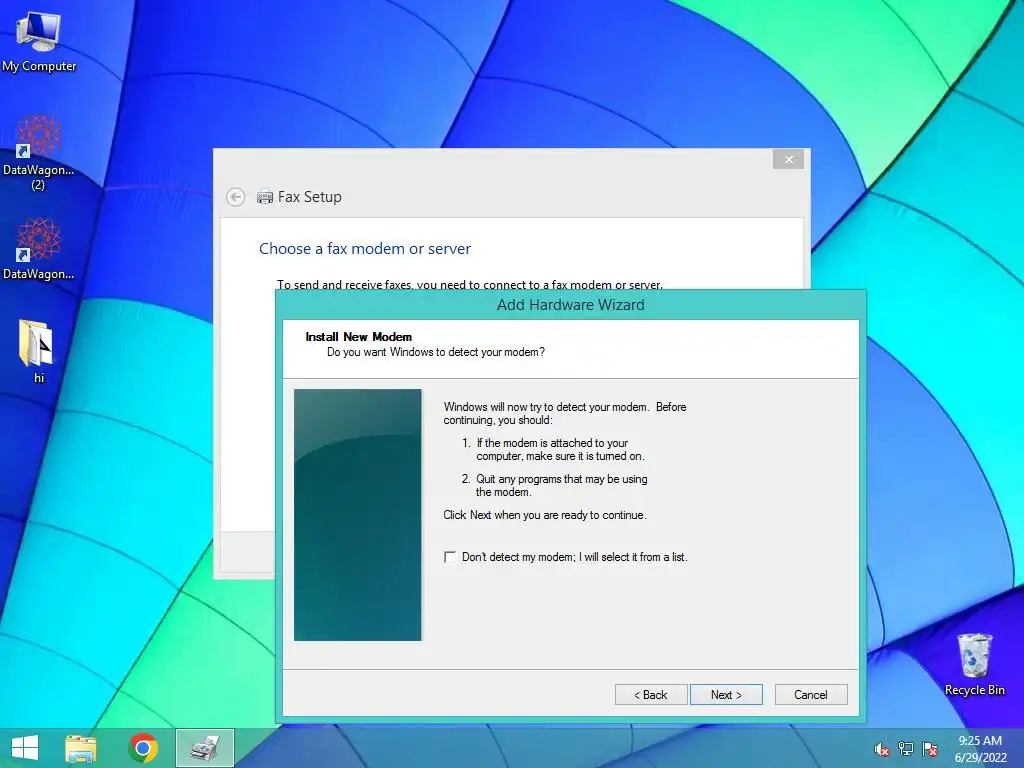
Task: Click 'Click Next when you are ready' text
Action: 545,515
